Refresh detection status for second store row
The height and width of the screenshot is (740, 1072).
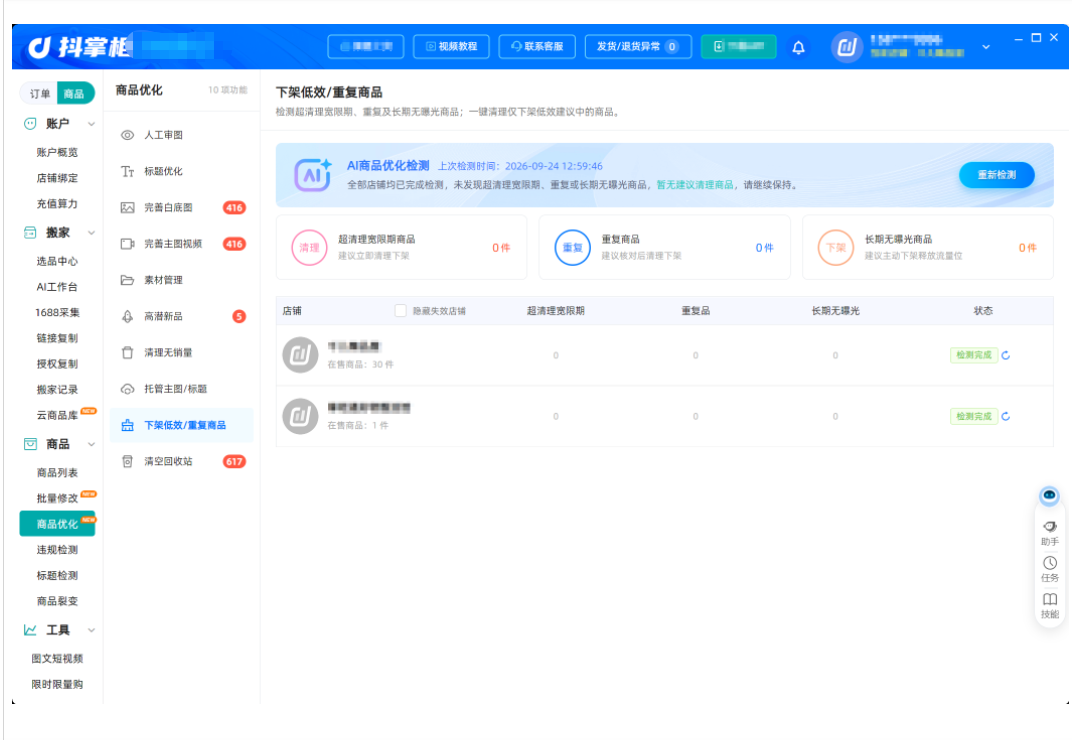(1006, 416)
